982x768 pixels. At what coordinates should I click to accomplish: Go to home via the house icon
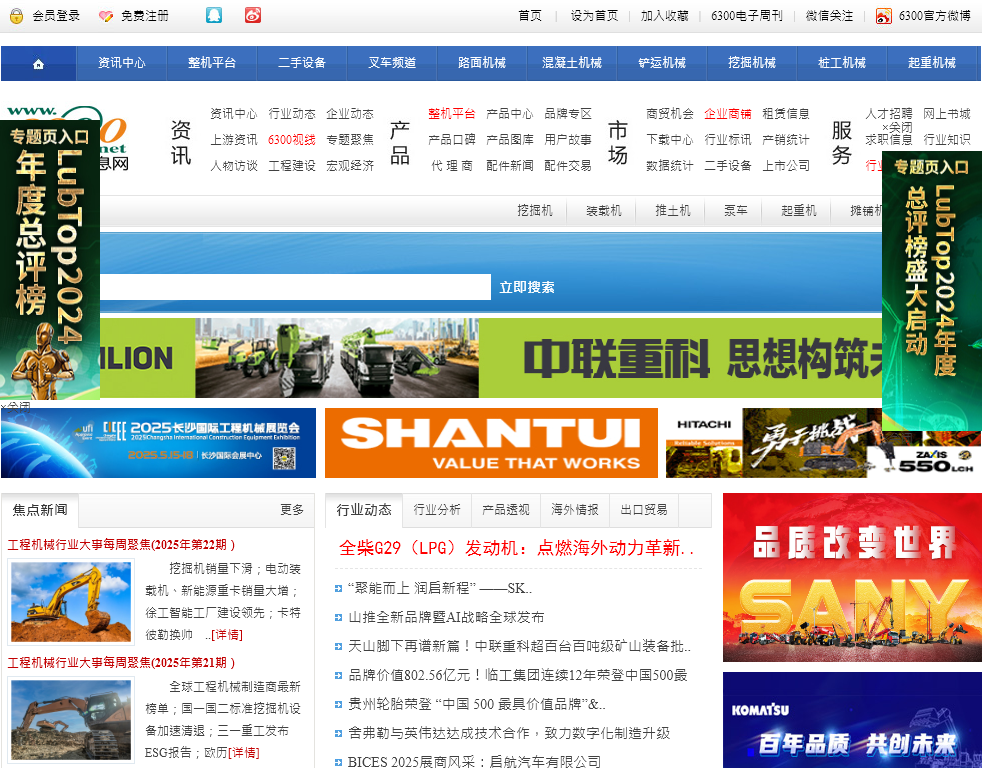[38, 63]
